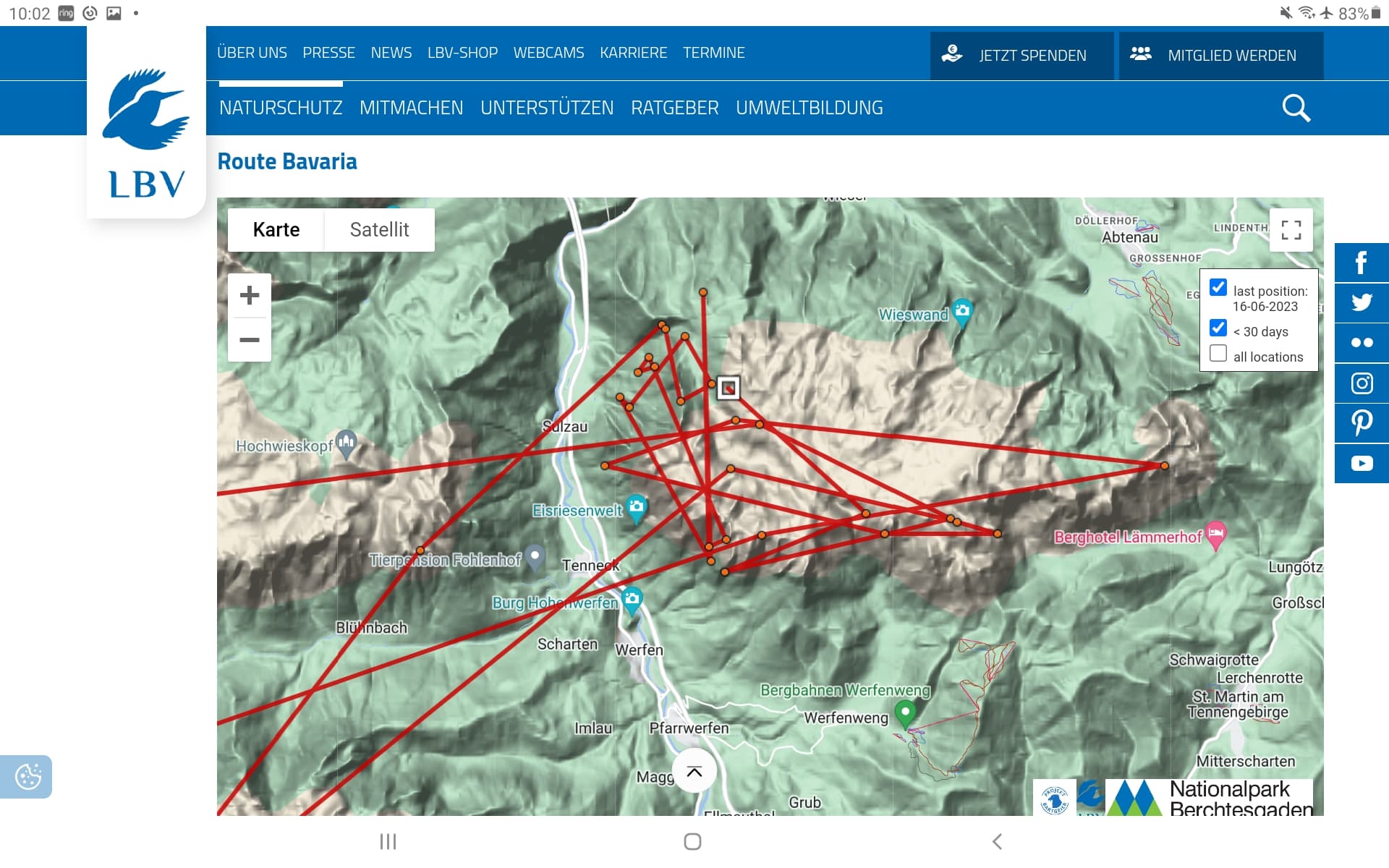This screenshot has width=1389, height=868.
Task: Open LBV Pinterest page
Action: 1362,423
